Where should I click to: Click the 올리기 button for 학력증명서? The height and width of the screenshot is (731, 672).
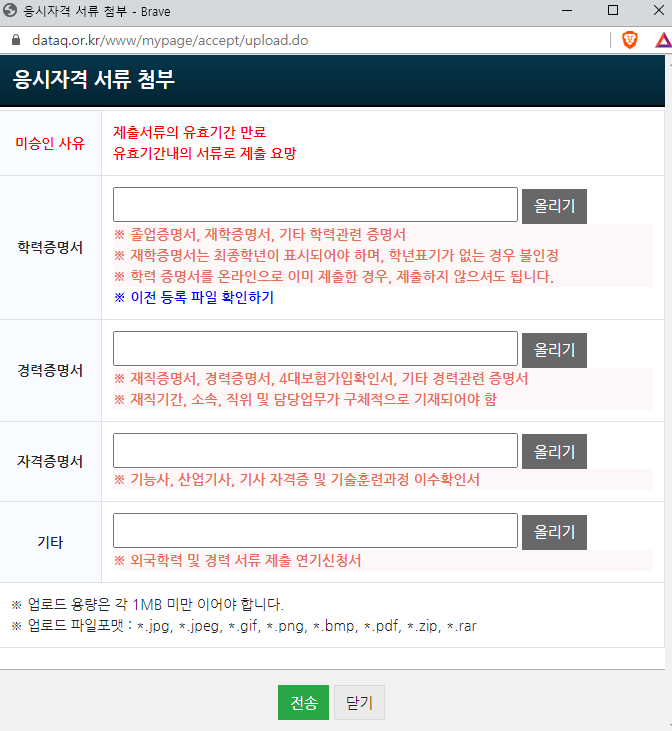[x=554, y=206]
